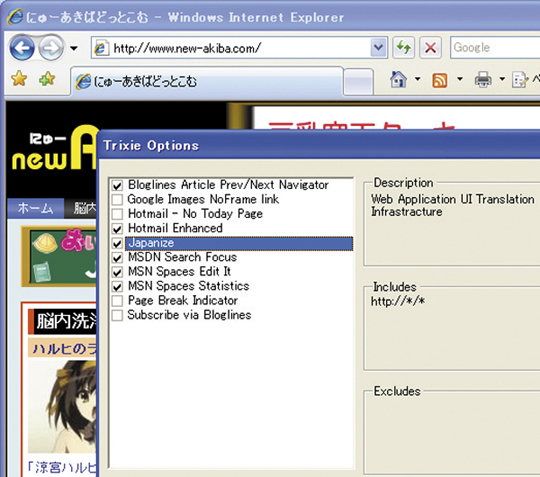Viewport: 540px width, 477px height.
Task: Stop loading with the red X icon
Action: [x=430, y=48]
